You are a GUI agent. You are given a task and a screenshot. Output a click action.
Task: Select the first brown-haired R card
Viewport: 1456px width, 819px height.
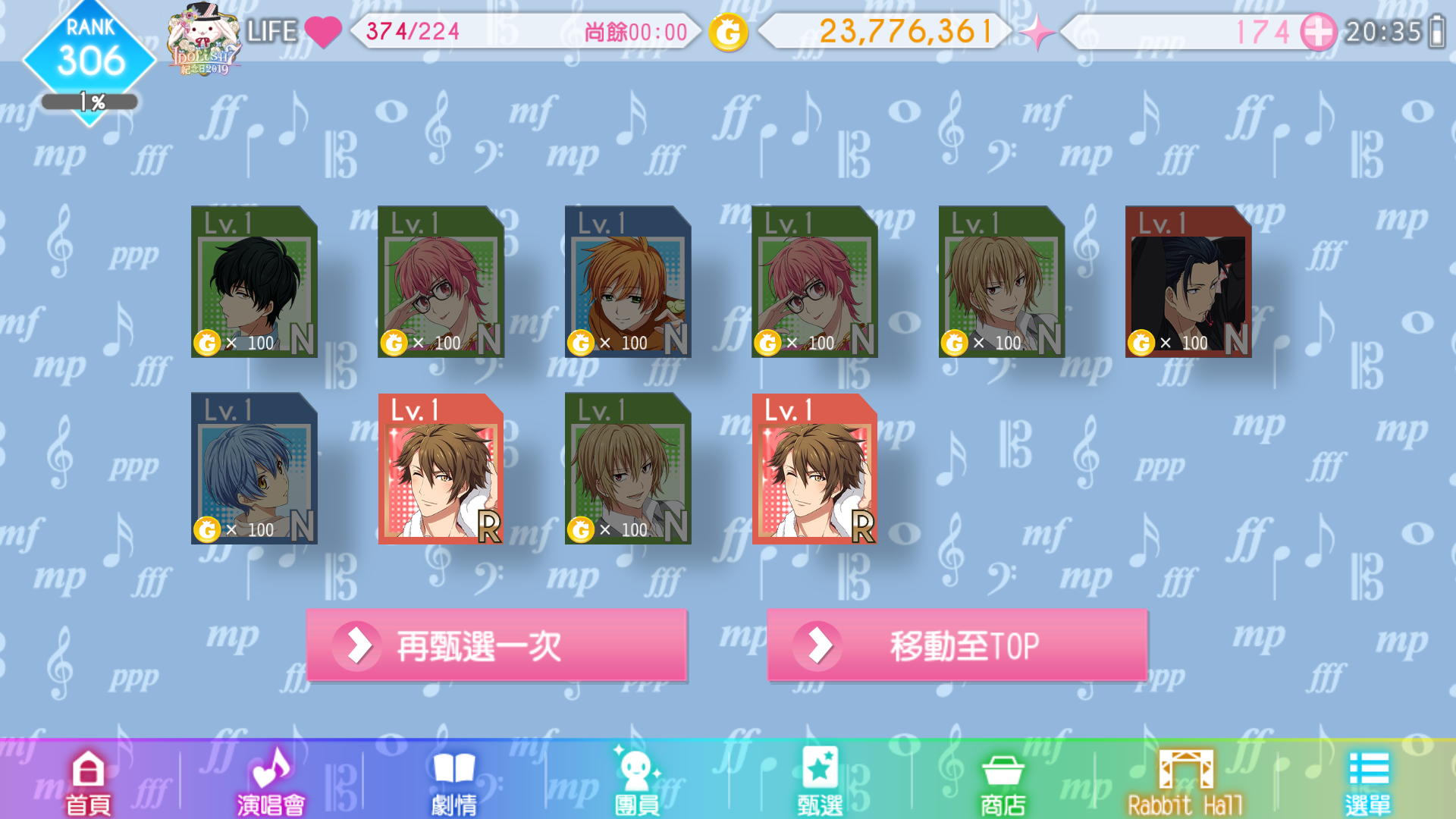[441, 468]
